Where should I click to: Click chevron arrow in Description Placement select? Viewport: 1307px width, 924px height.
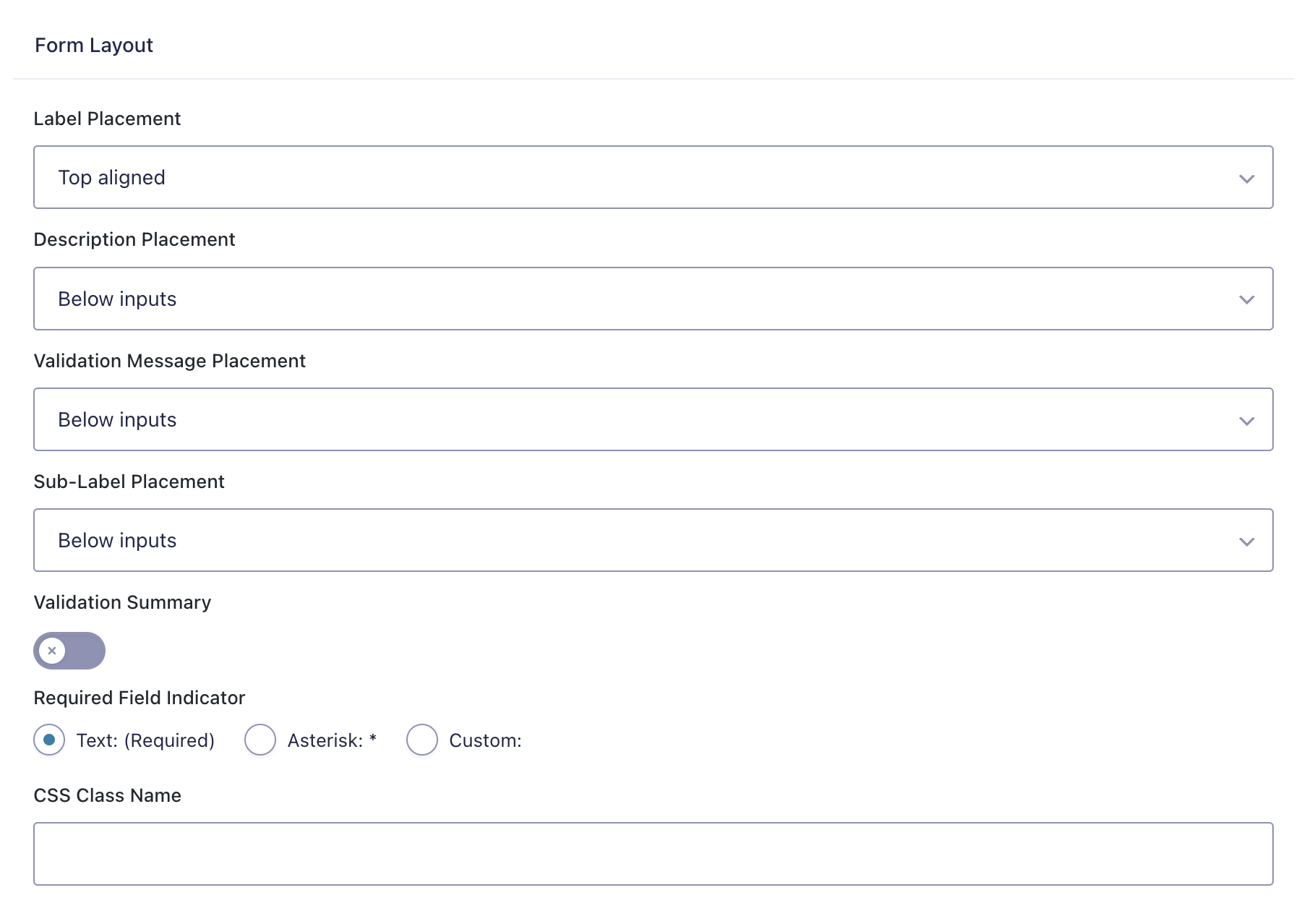1246,299
